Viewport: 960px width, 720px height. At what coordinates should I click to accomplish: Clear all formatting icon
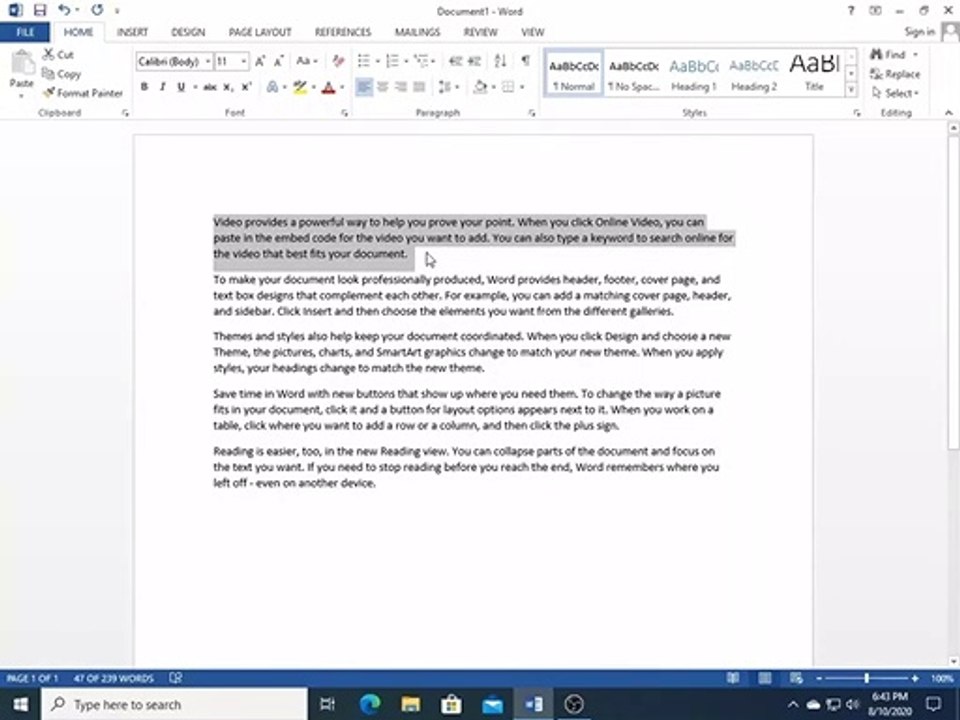(x=338, y=61)
